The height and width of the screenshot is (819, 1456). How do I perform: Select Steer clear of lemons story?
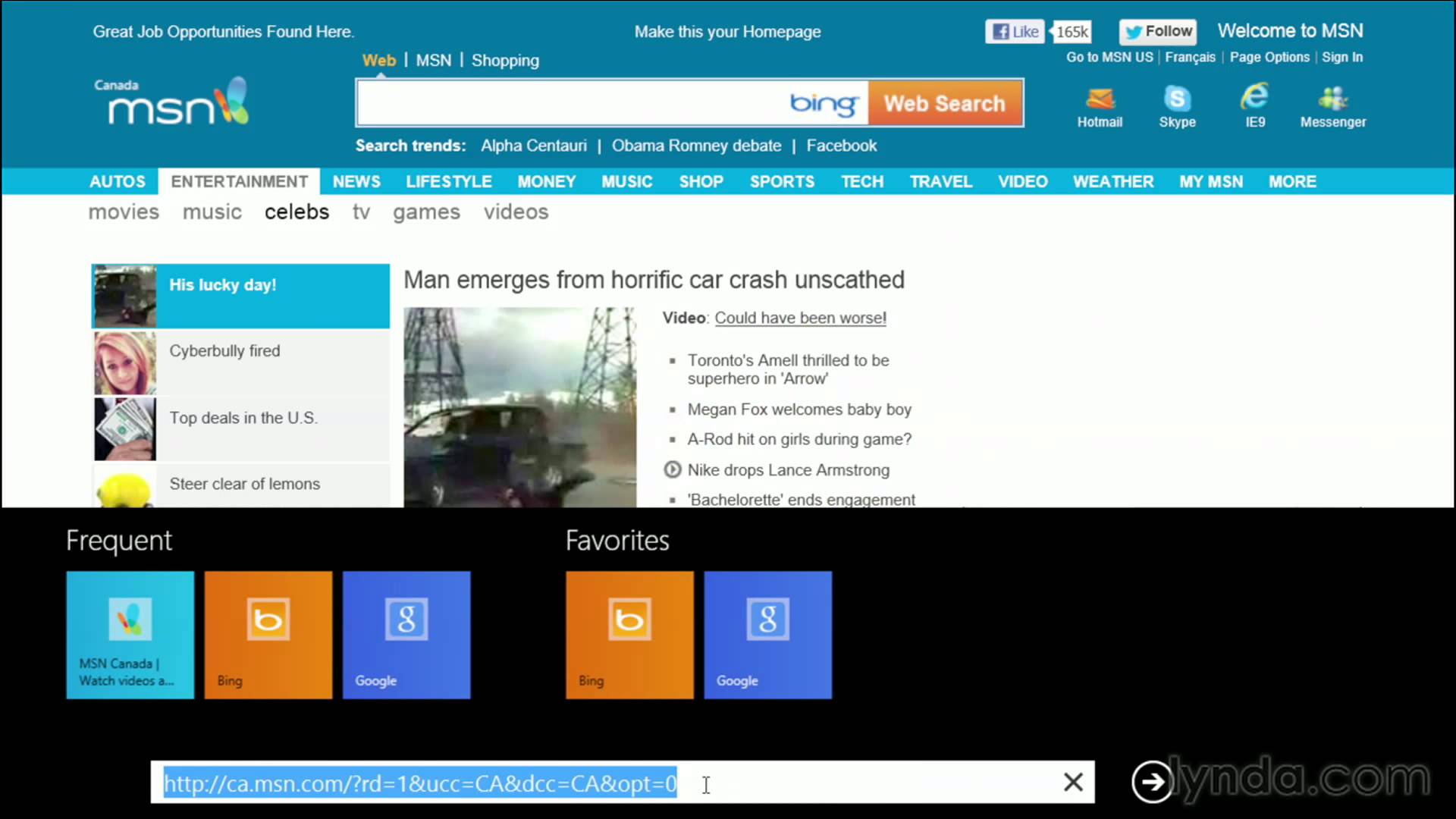coord(240,485)
